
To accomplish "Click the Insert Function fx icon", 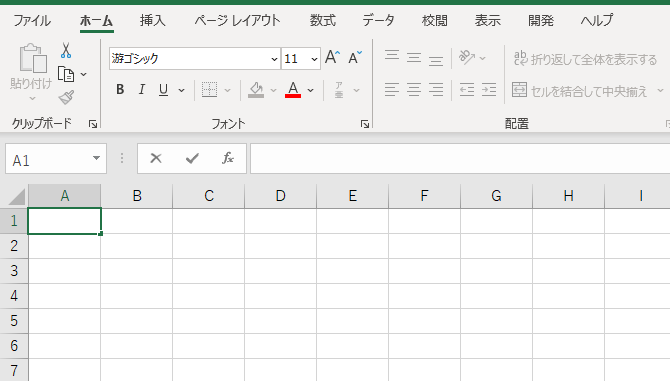I will [x=228, y=158].
